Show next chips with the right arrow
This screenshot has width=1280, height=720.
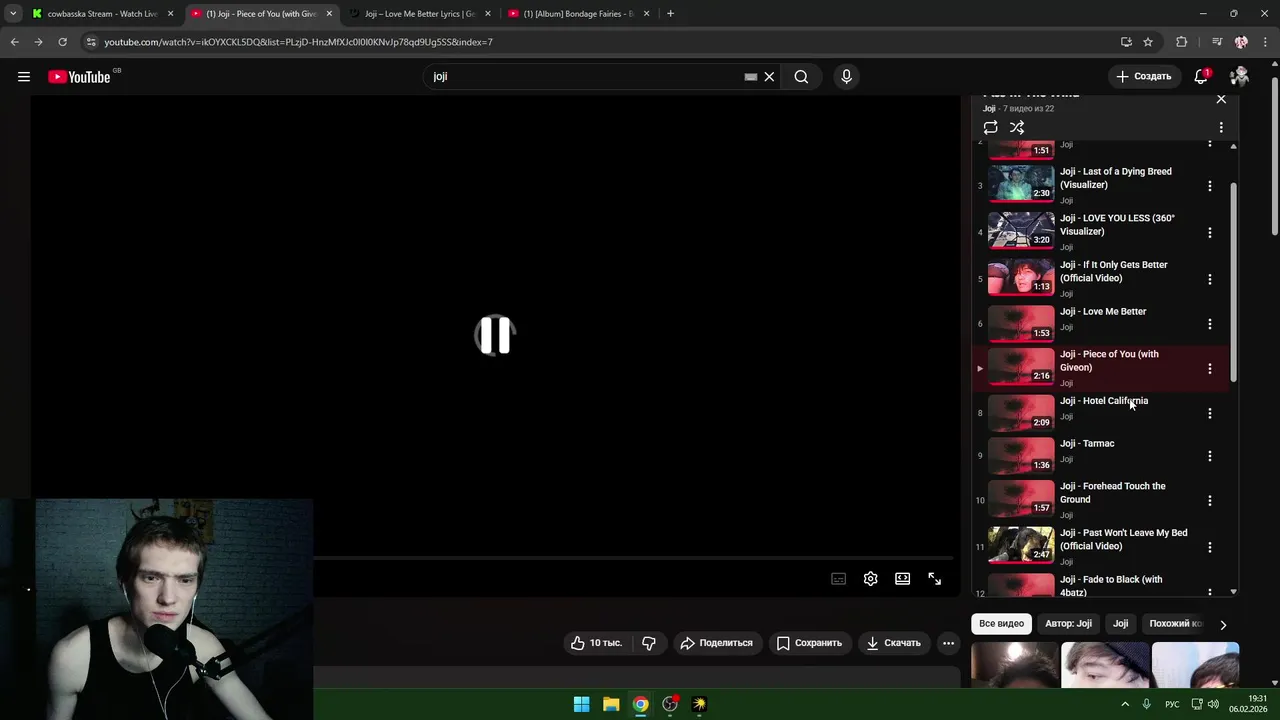[1223, 625]
